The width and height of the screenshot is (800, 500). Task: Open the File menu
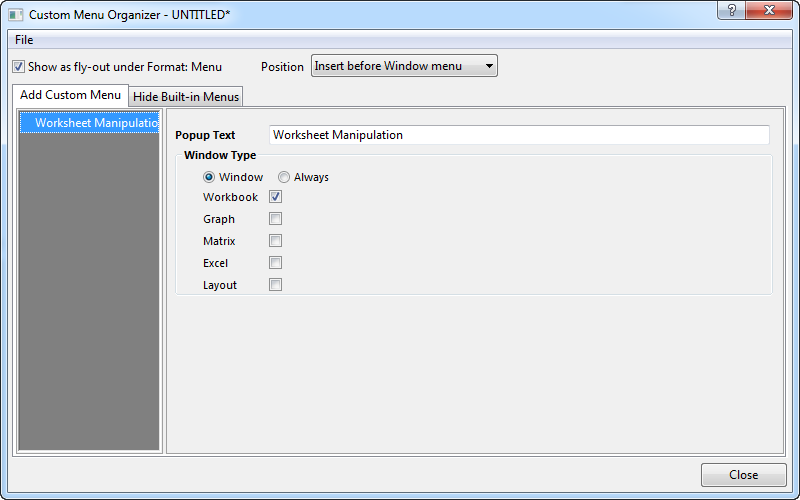(x=24, y=40)
